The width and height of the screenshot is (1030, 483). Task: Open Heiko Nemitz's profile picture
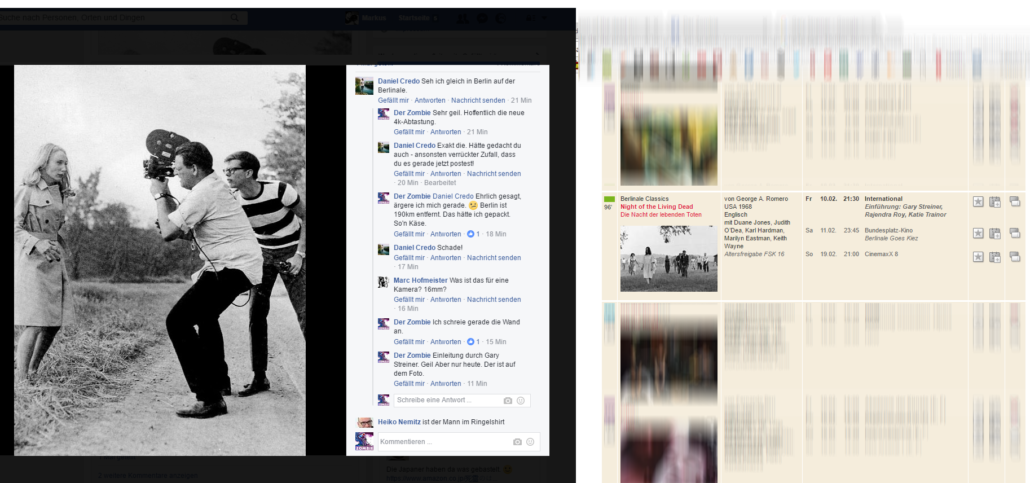pos(365,422)
